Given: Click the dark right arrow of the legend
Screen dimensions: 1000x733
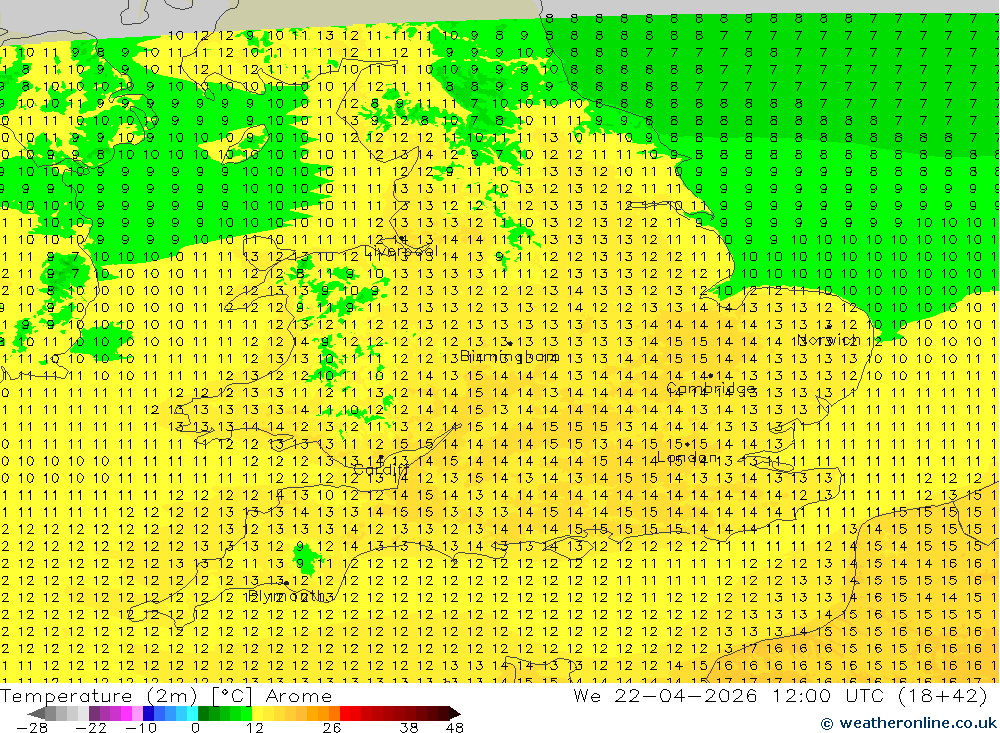Looking at the screenshot, I should (x=454, y=713).
